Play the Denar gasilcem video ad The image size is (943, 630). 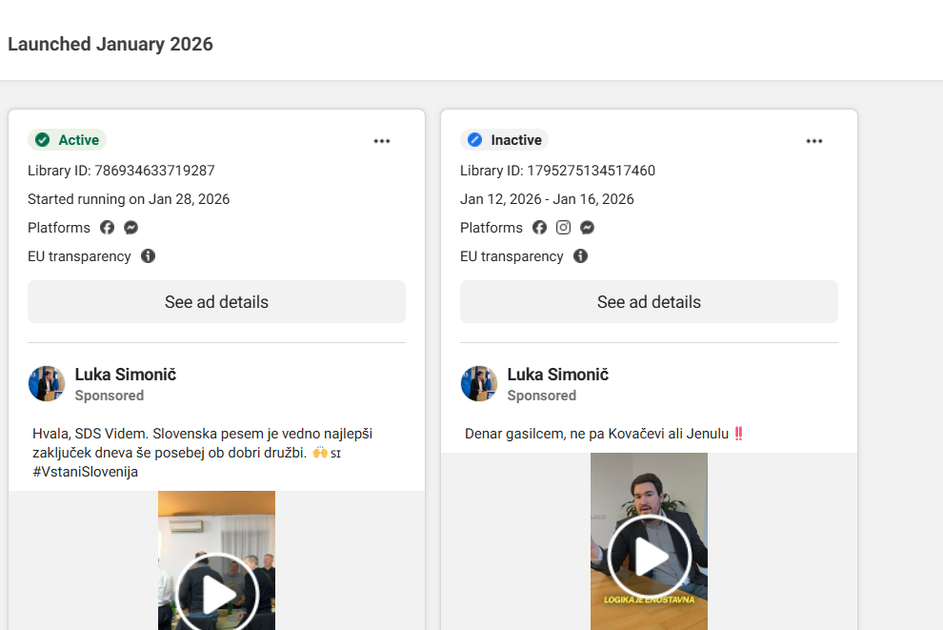[649, 556]
